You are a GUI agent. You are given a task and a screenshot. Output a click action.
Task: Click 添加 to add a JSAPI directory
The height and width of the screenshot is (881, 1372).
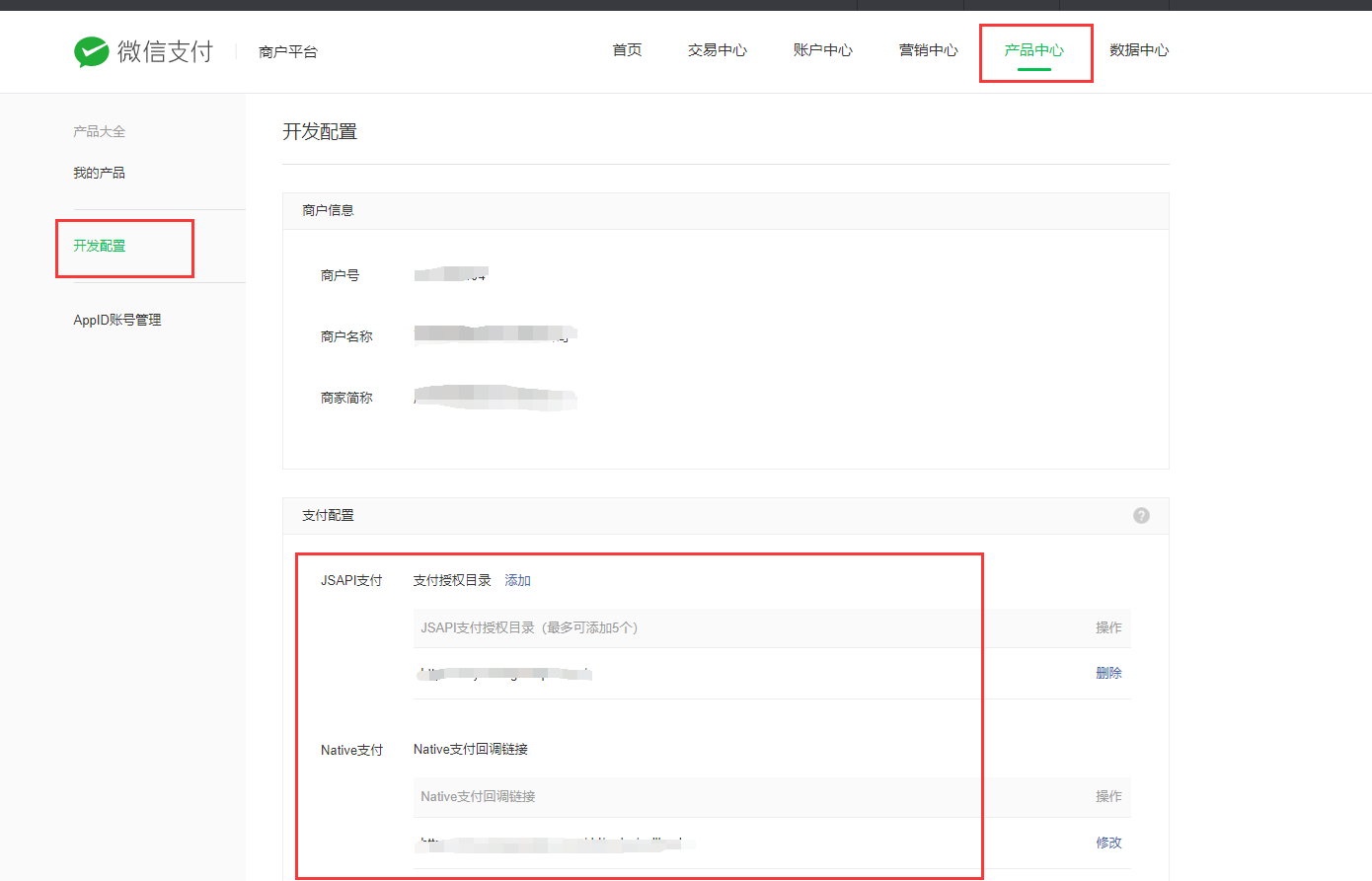coord(518,580)
